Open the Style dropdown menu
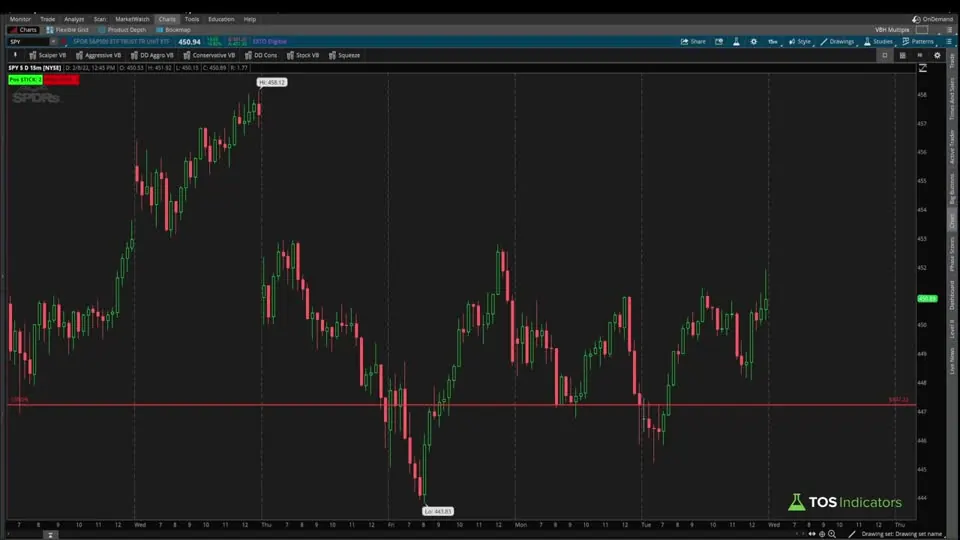The image size is (960, 540). pyautogui.click(x=800, y=42)
